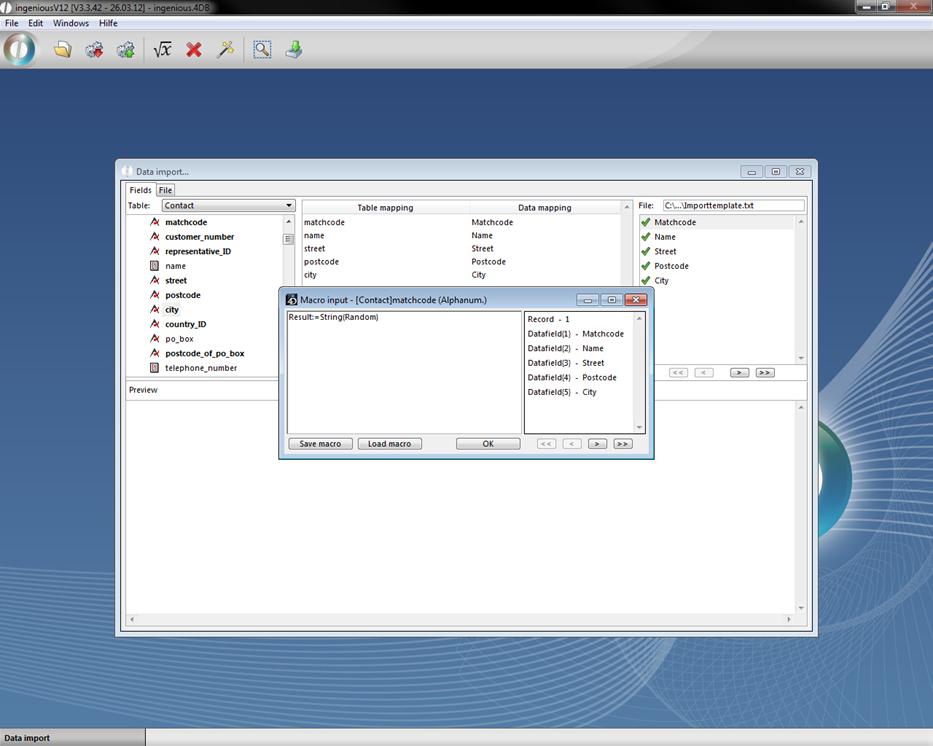Switch to the File tab
933x746 pixels.
(x=165, y=190)
